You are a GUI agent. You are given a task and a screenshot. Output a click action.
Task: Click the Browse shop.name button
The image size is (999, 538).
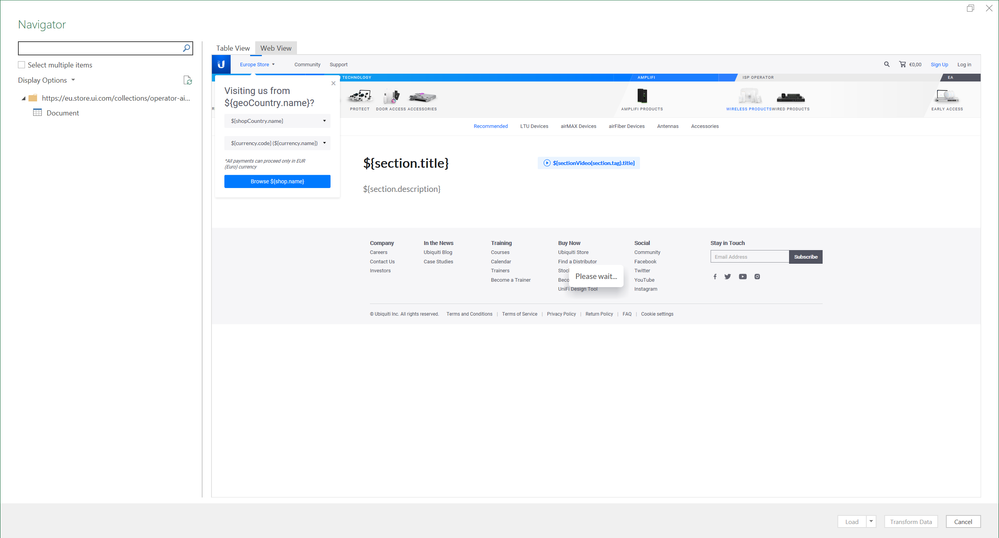click(277, 182)
